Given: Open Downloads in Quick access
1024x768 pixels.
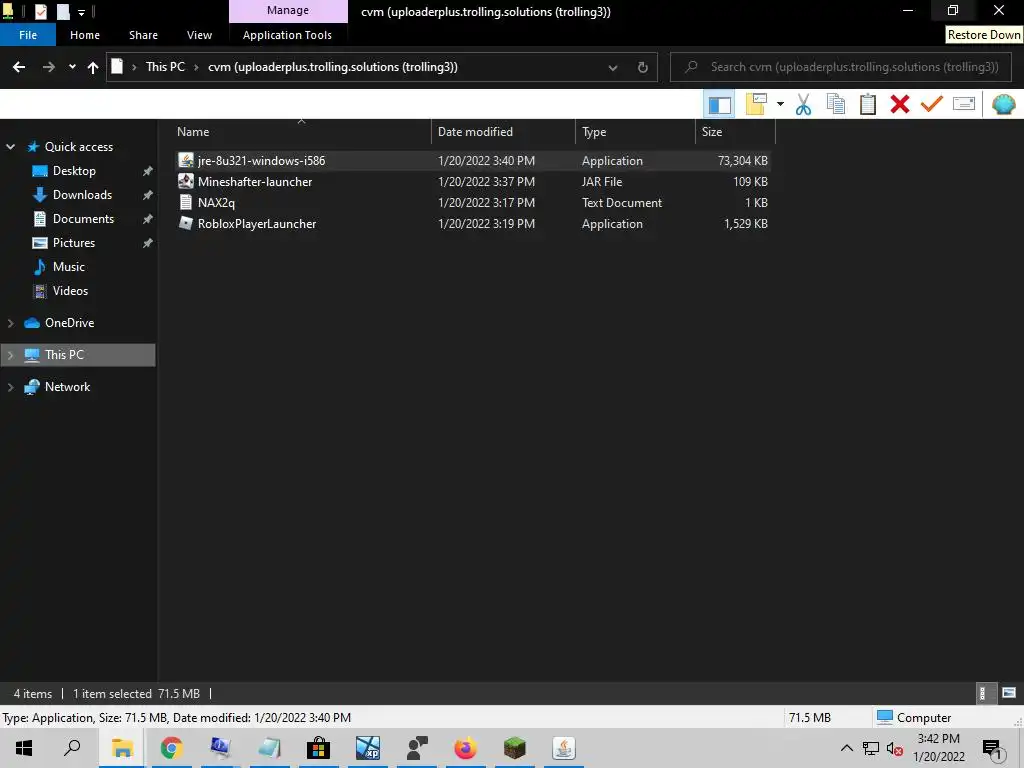Looking at the screenshot, I should [x=82, y=195].
